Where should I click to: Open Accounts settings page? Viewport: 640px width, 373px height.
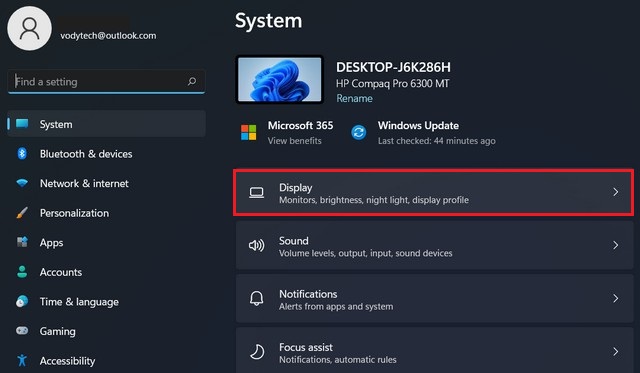[x=107, y=272]
